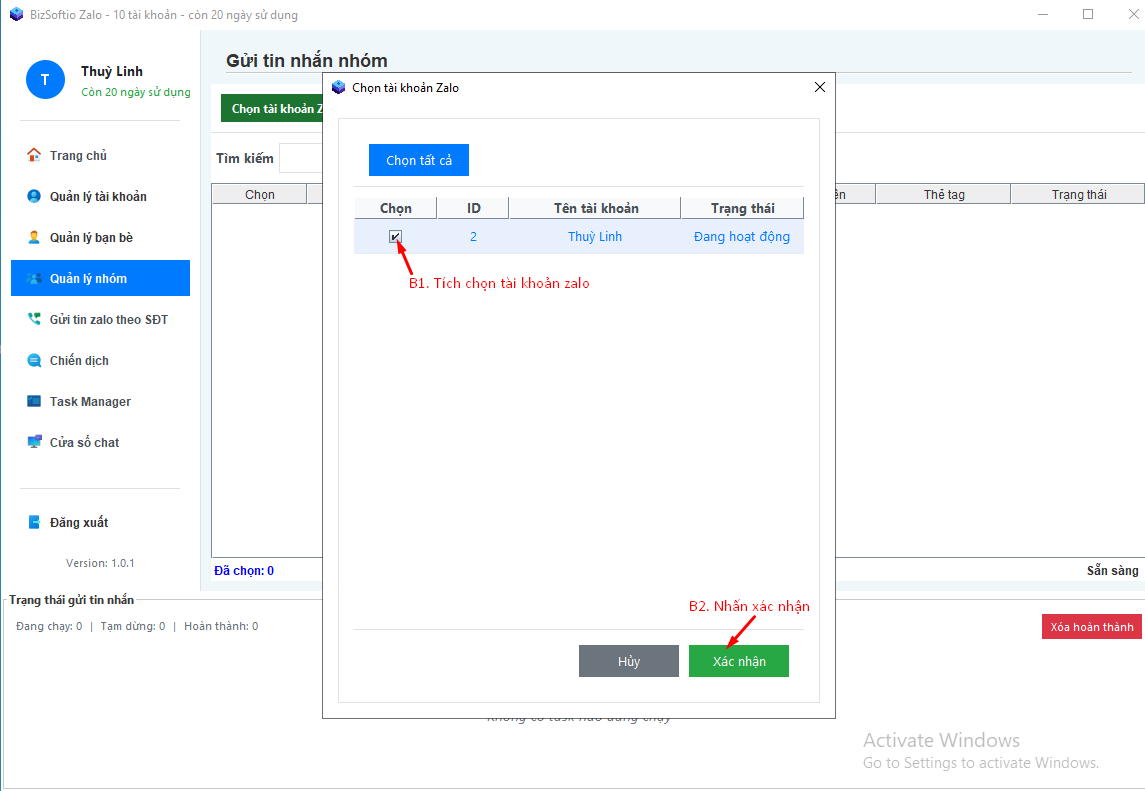The height and width of the screenshot is (791, 1145).
Task: Click the Đang hoạt động status cell
Action: [741, 237]
